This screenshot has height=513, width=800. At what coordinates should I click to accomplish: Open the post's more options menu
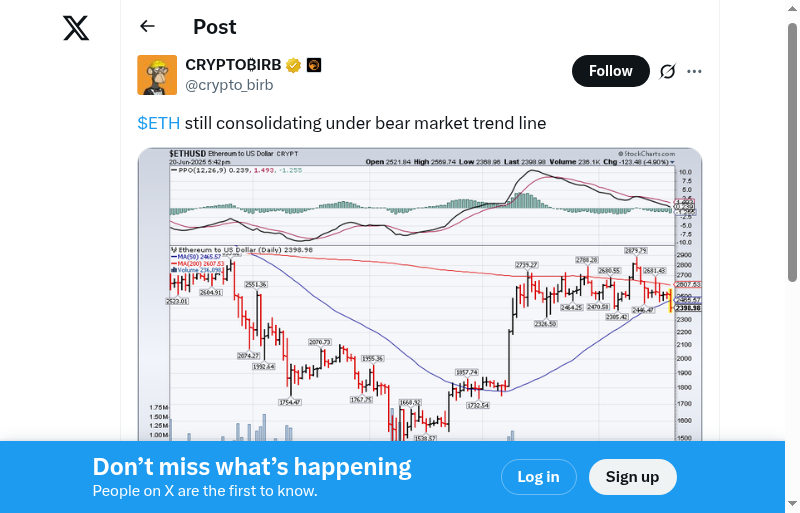pos(695,71)
